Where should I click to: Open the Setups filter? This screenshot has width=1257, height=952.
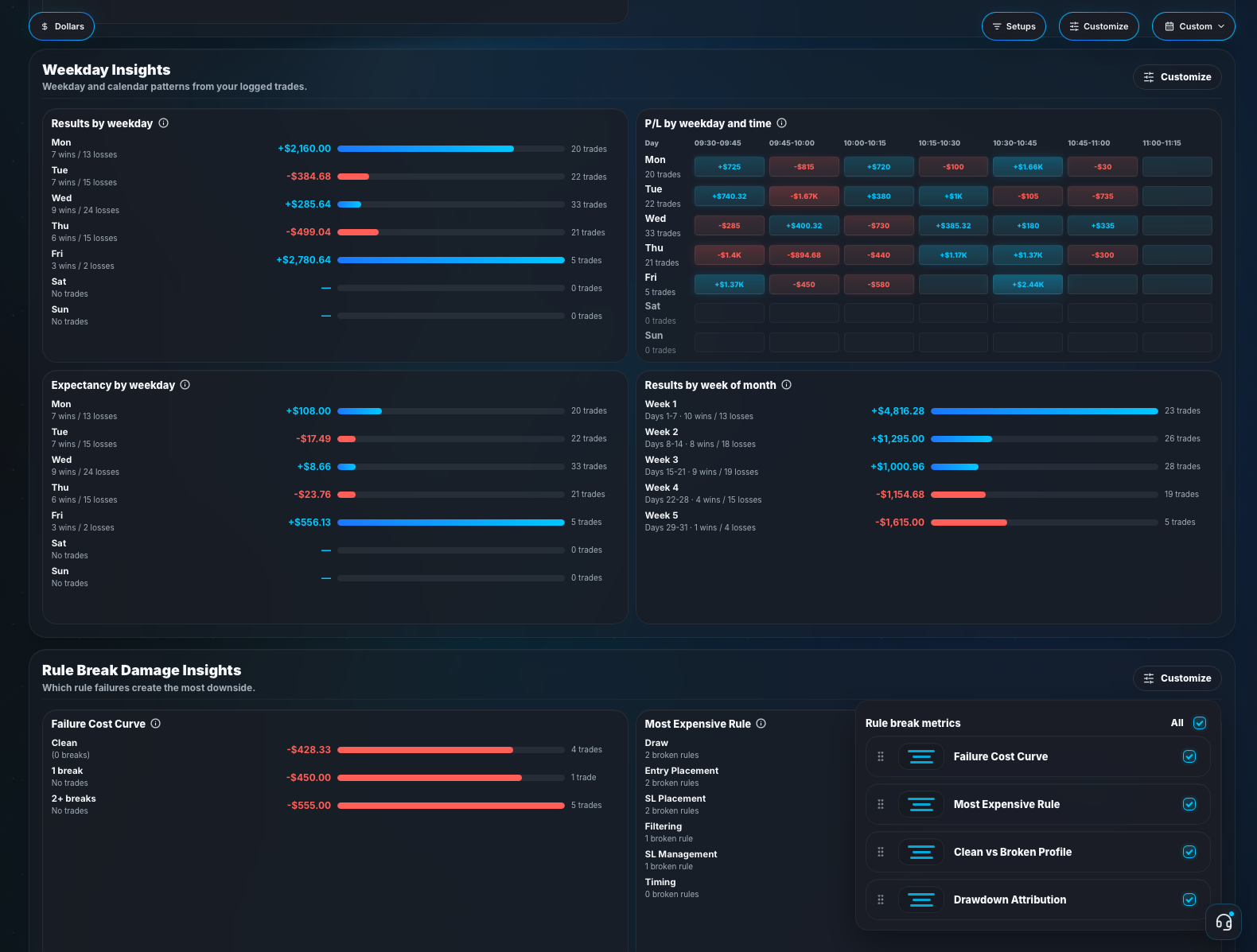(1014, 26)
